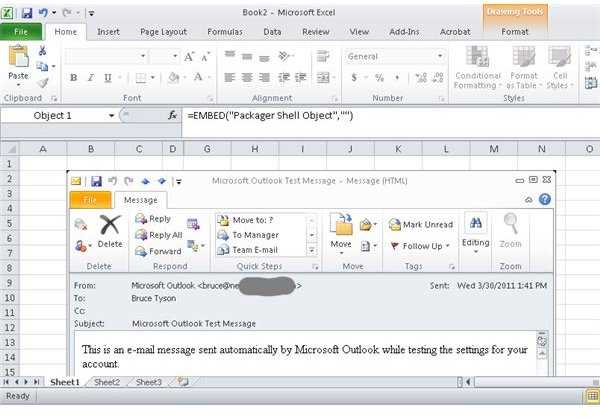Open the Excel File tab
This screenshot has height=418, width=600.
(x=21, y=32)
